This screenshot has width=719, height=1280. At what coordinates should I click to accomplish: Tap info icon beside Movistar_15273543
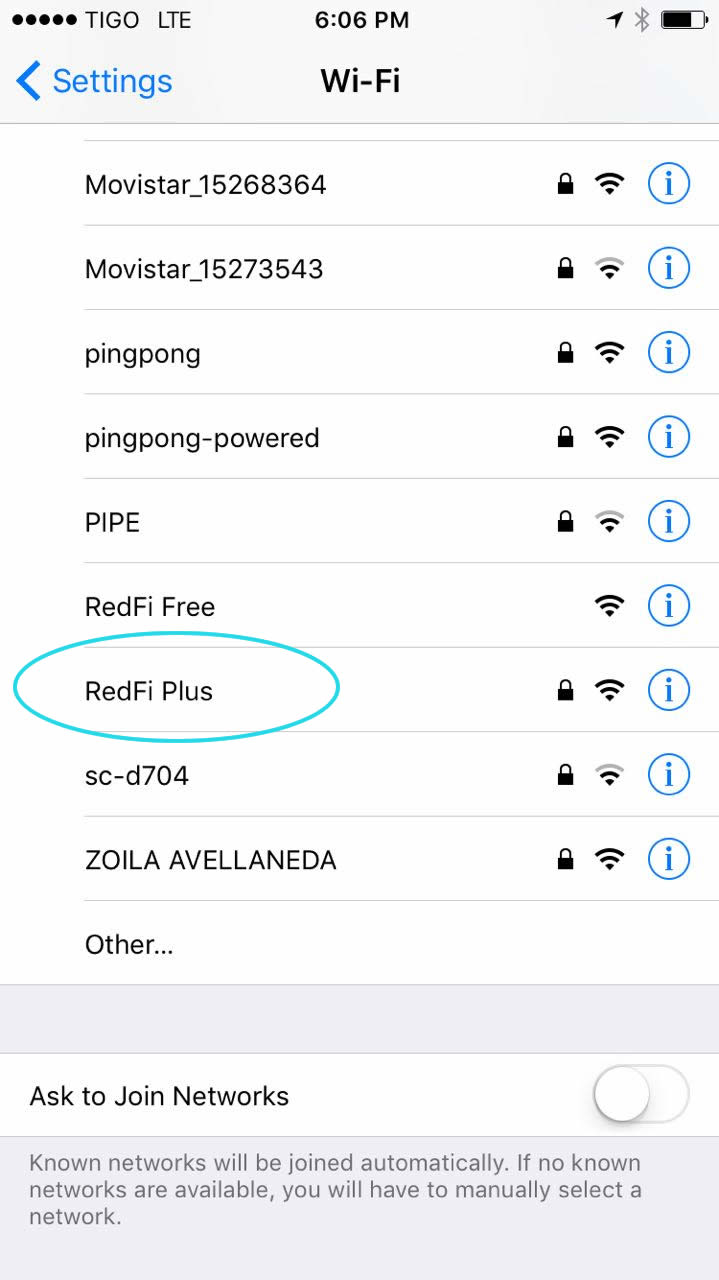point(669,268)
